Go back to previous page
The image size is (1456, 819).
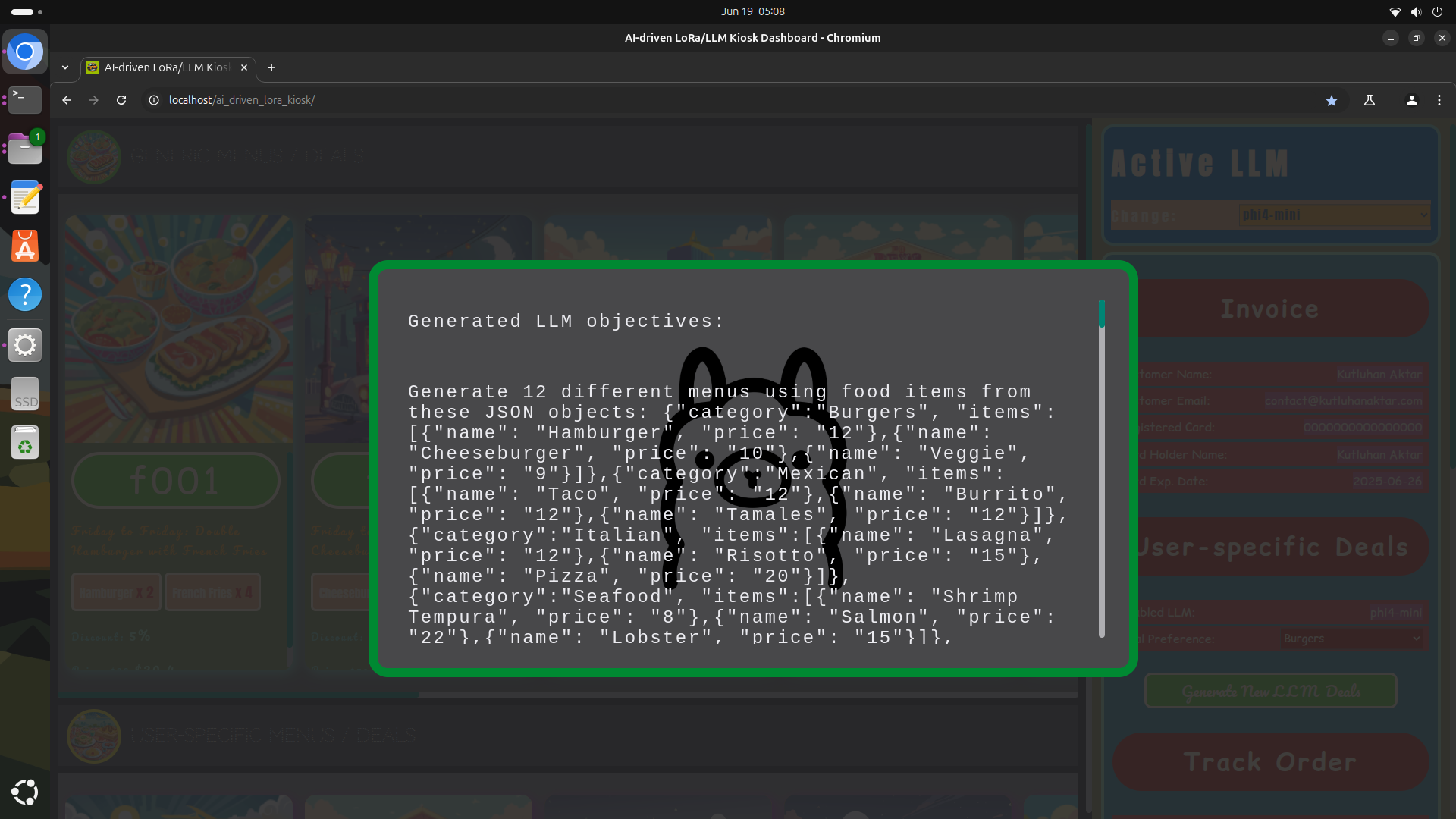67,100
